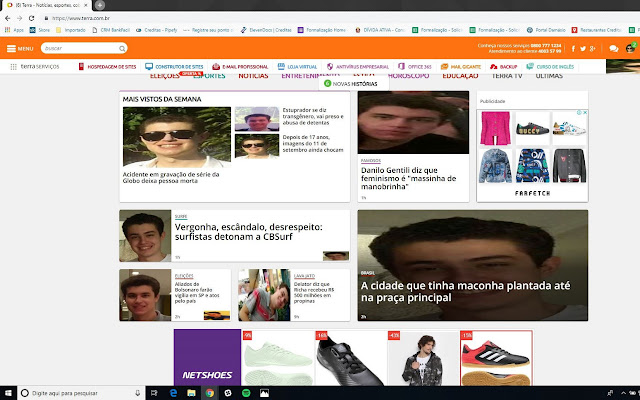The height and width of the screenshot is (400, 640).
Task: Click the browser address bar URL
Action: coord(81,18)
